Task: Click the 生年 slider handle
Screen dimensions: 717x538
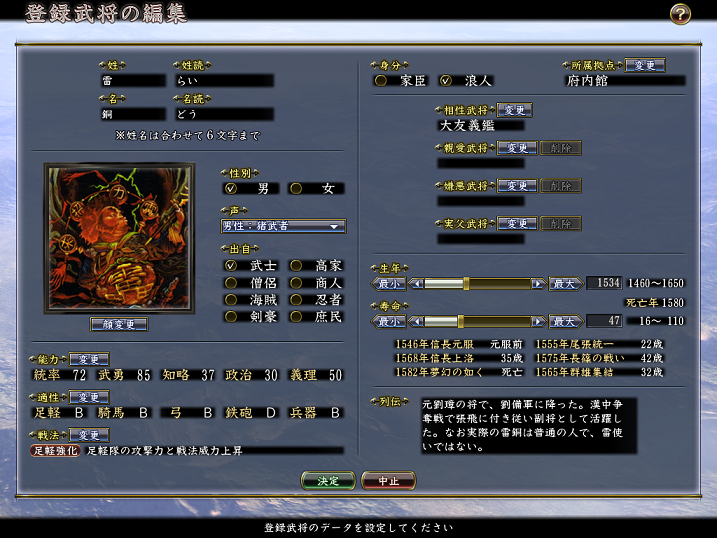Action: [466, 284]
